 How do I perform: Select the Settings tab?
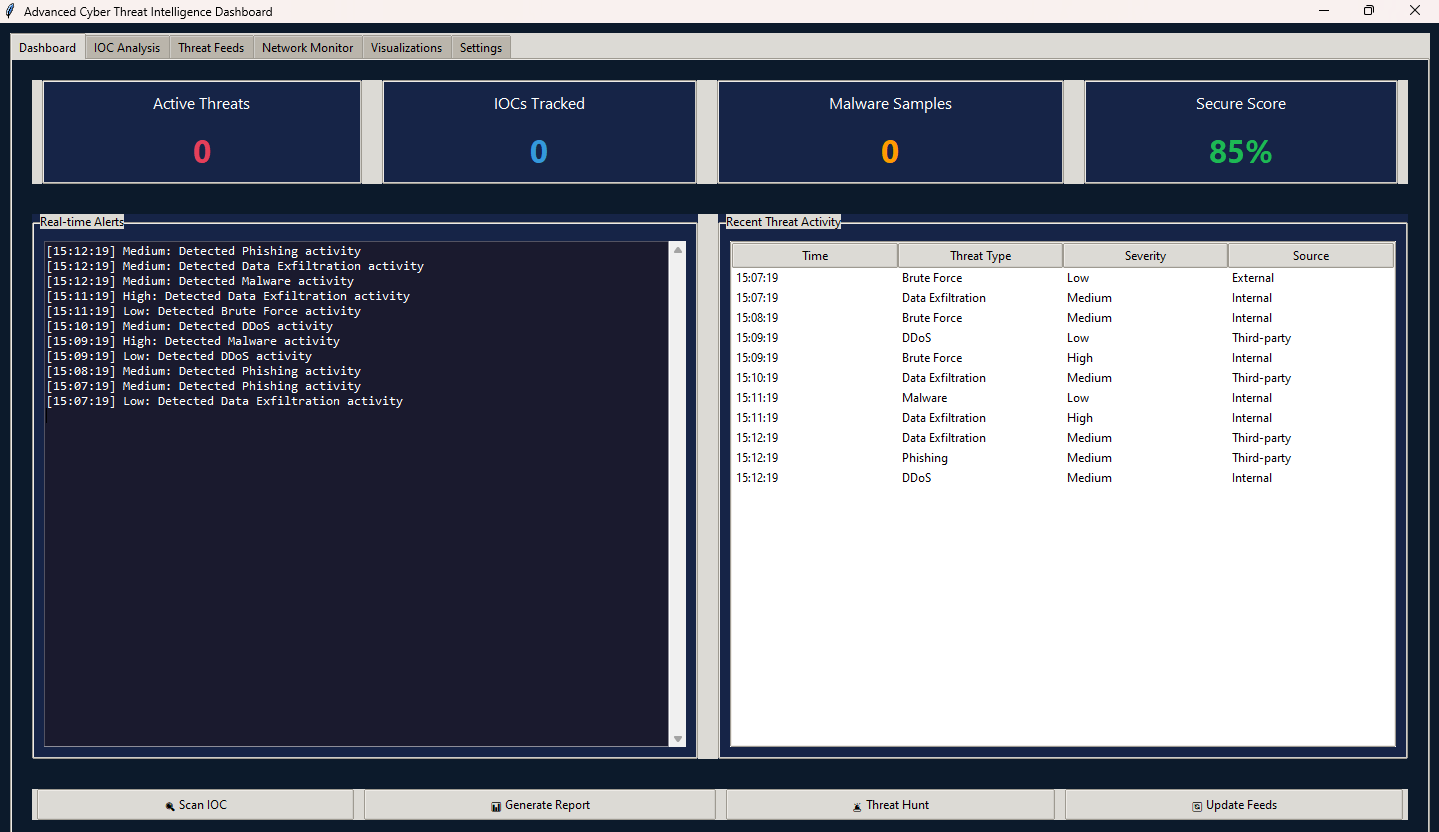click(481, 48)
